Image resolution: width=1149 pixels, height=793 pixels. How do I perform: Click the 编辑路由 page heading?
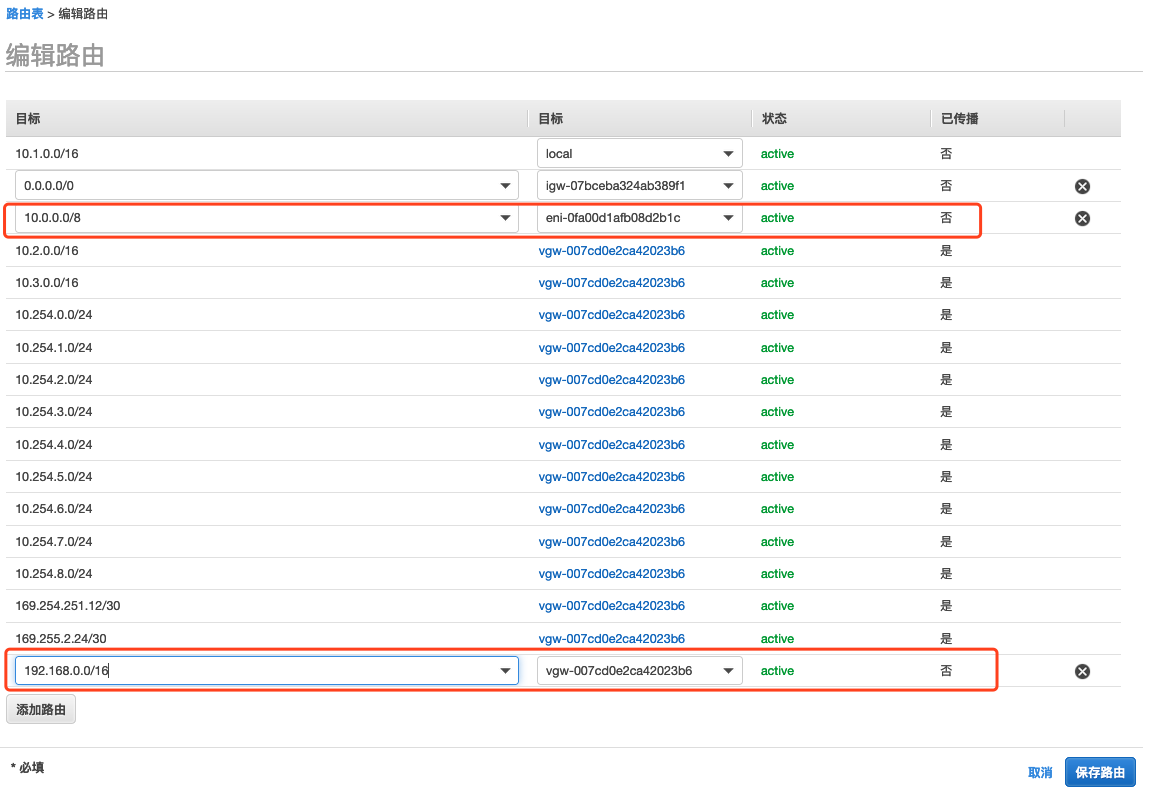pos(55,56)
